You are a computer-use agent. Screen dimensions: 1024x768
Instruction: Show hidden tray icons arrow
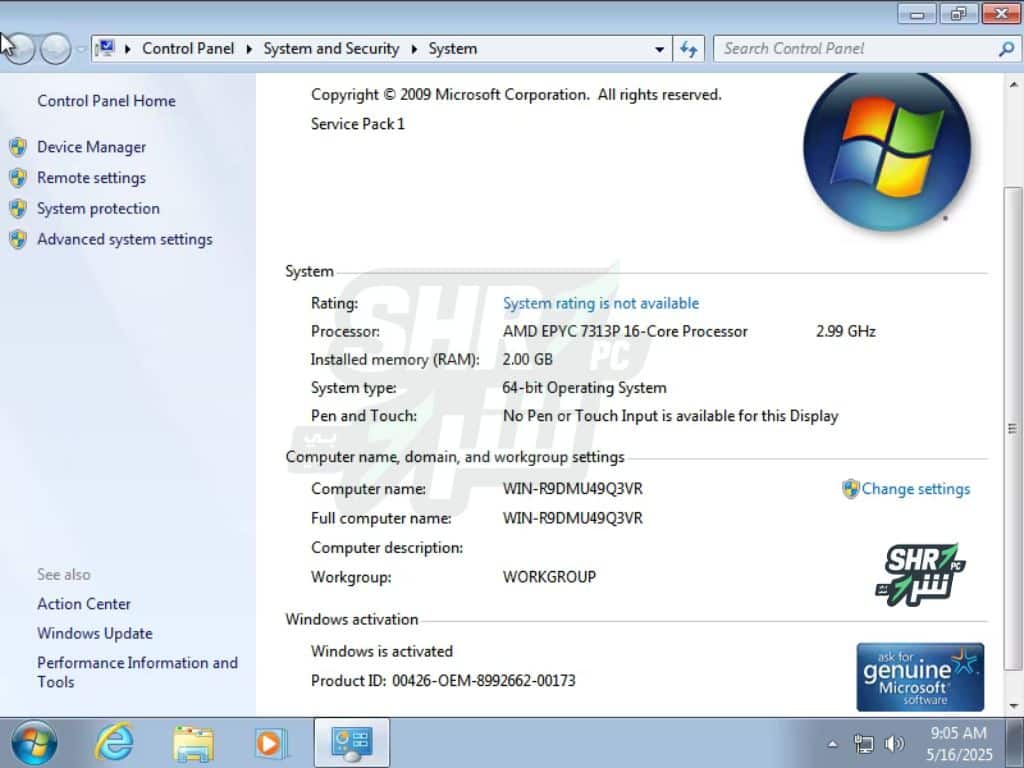[x=833, y=744]
